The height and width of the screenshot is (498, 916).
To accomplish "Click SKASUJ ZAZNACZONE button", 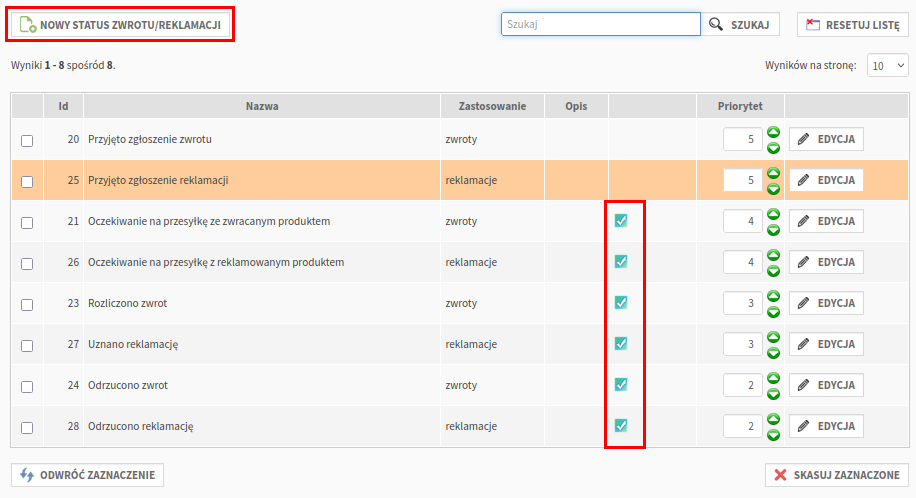I will [x=837, y=475].
